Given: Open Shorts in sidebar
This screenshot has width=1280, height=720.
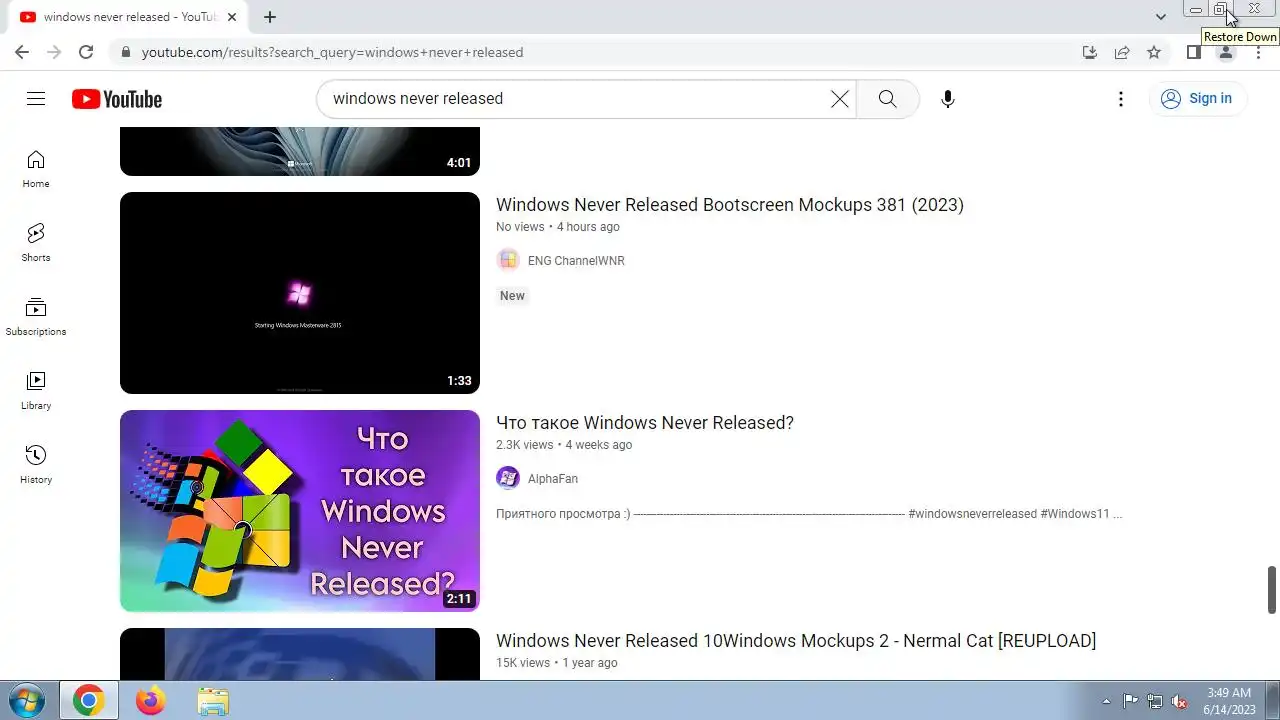Looking at the screenshot, I should (x=36, y=243).
